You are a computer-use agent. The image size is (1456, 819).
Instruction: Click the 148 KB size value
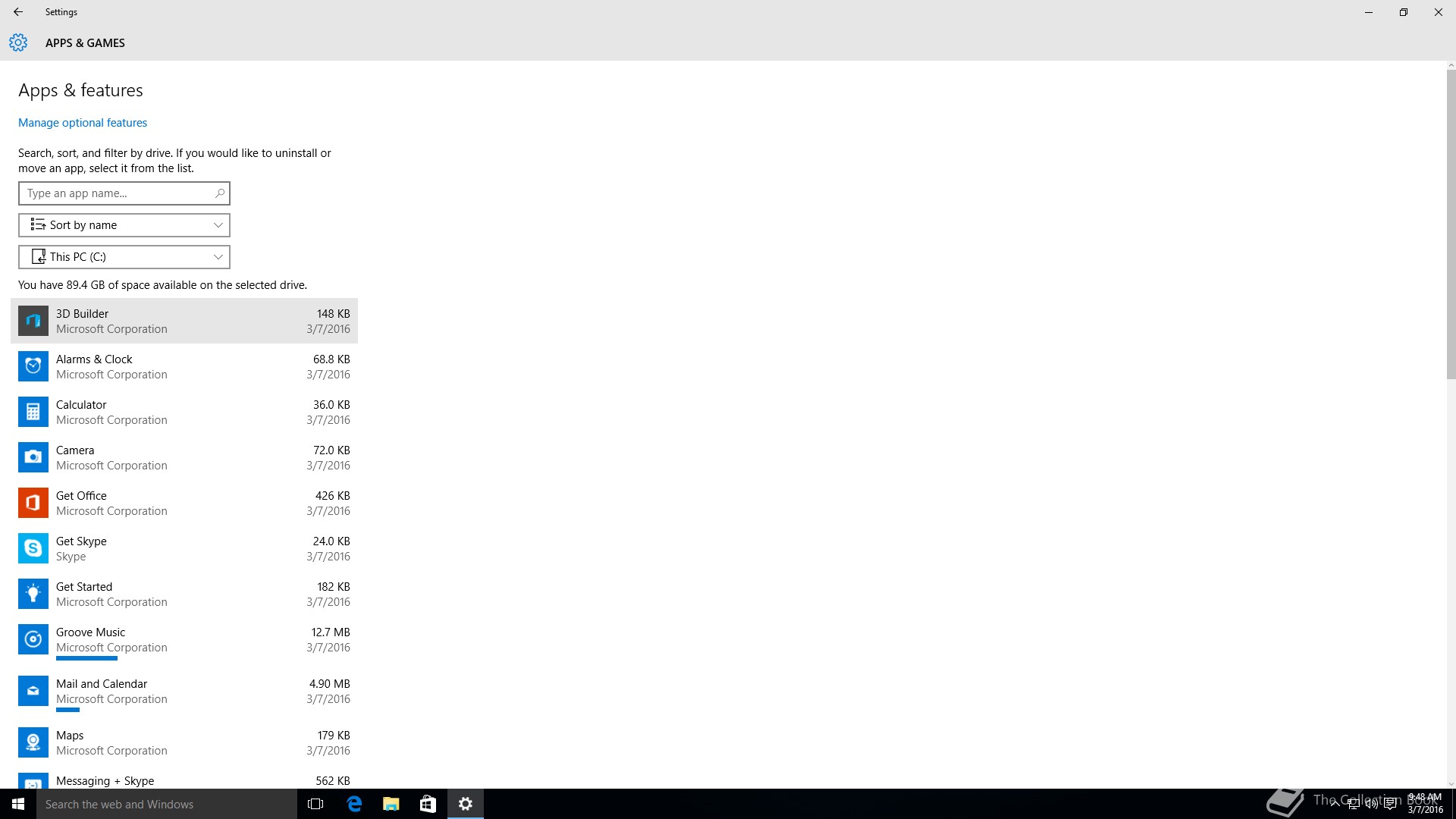[x=334, y=314]
